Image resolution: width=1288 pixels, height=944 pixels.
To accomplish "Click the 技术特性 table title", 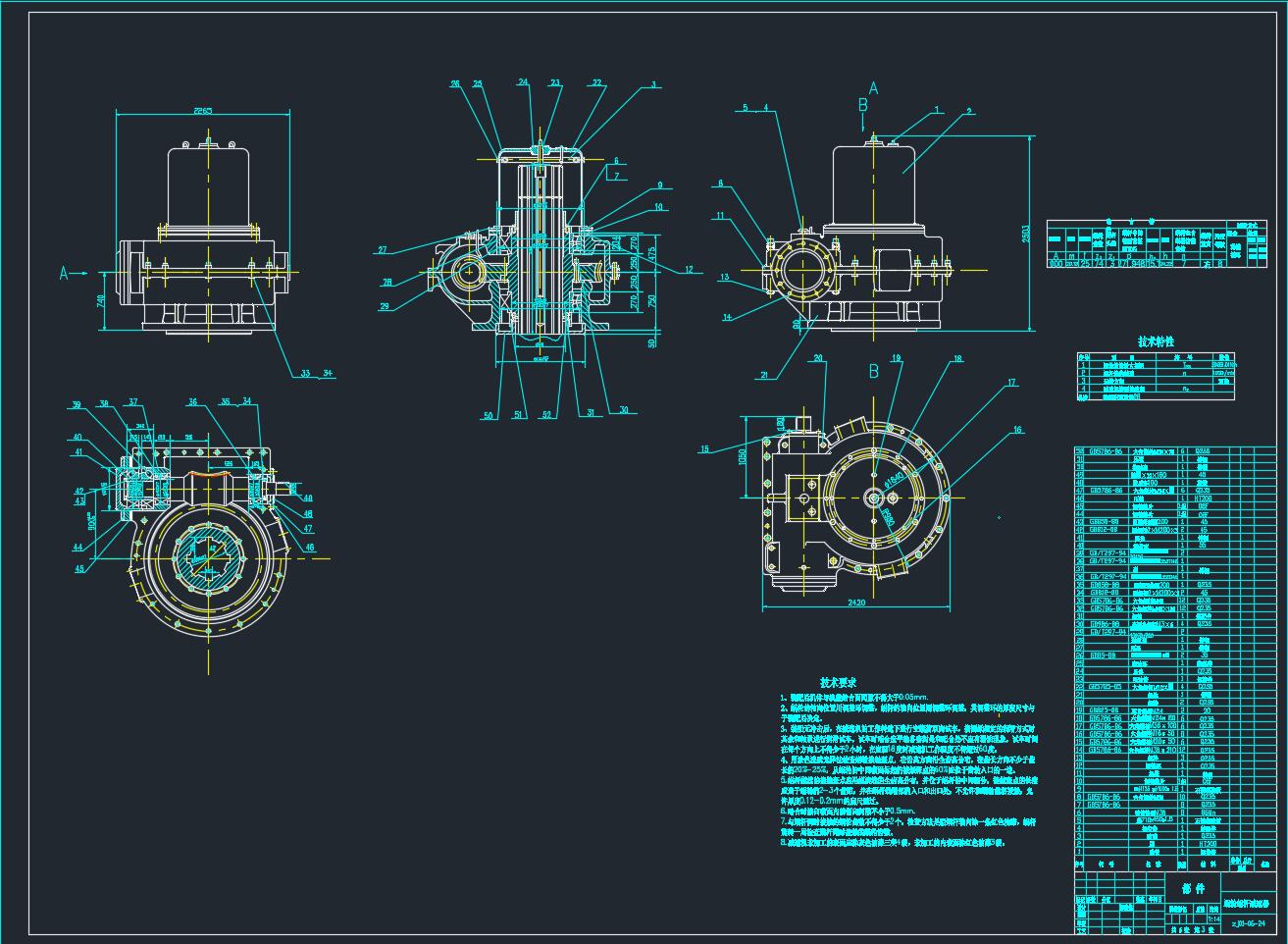I will point(1155,341).
